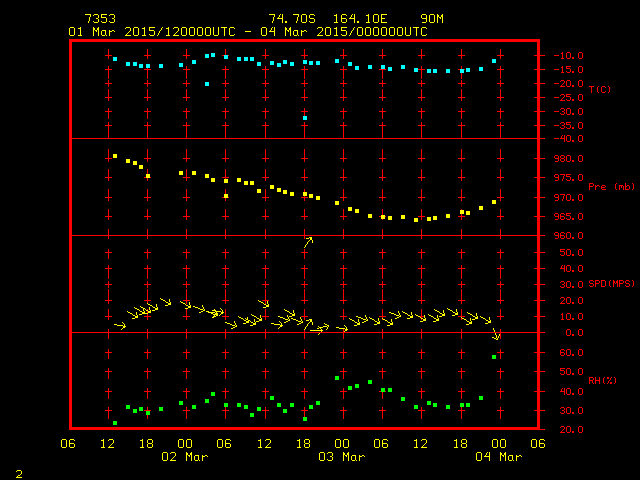640x480 pixels.
Task: Click the first yellow pressure point near 980
Action: point(115,156)
